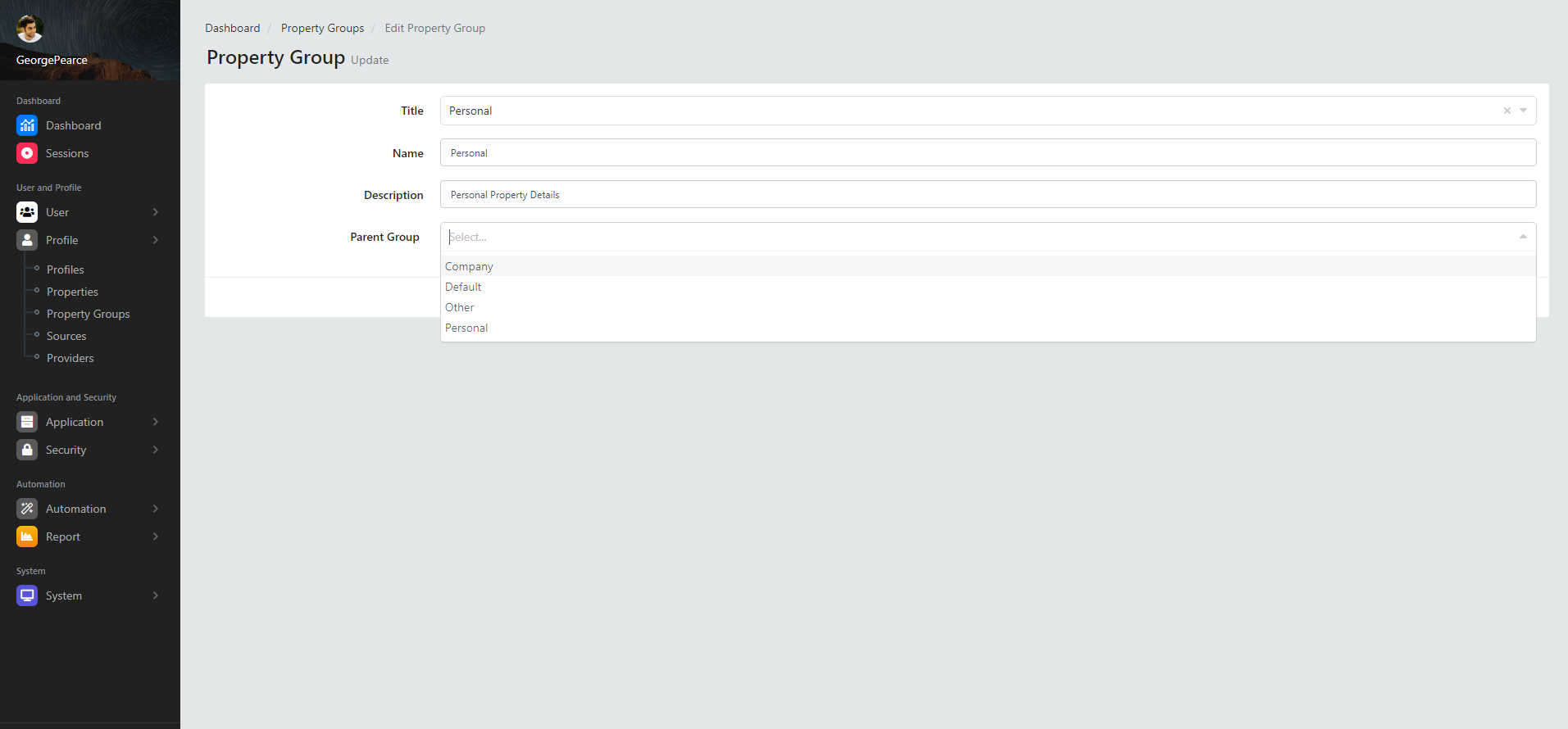Pick the Other parent group option

pos(460,307)
